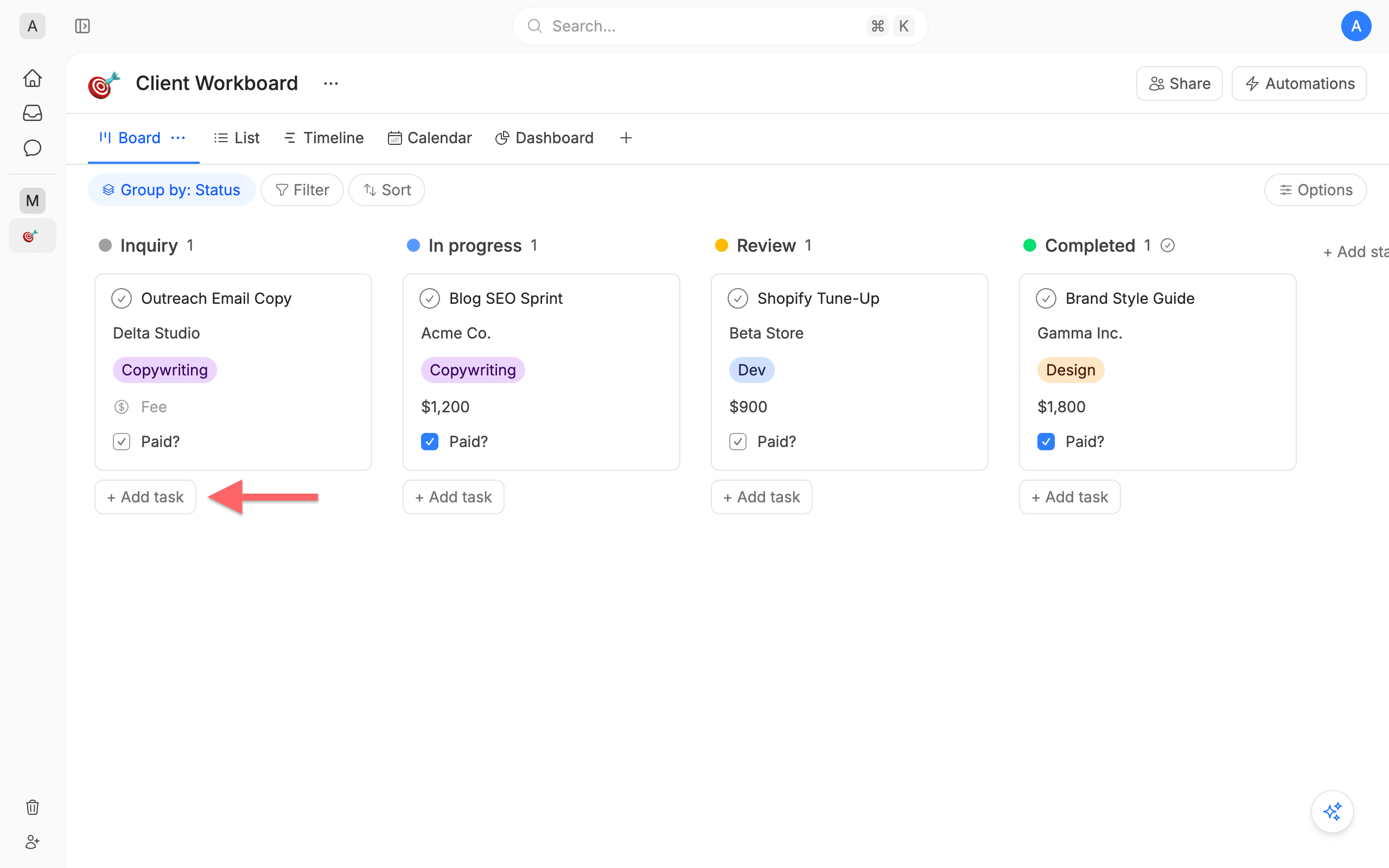Viewport: 1389px width, 868px height.
Task: Click the $1,800 fee value
Action: 1062,407
